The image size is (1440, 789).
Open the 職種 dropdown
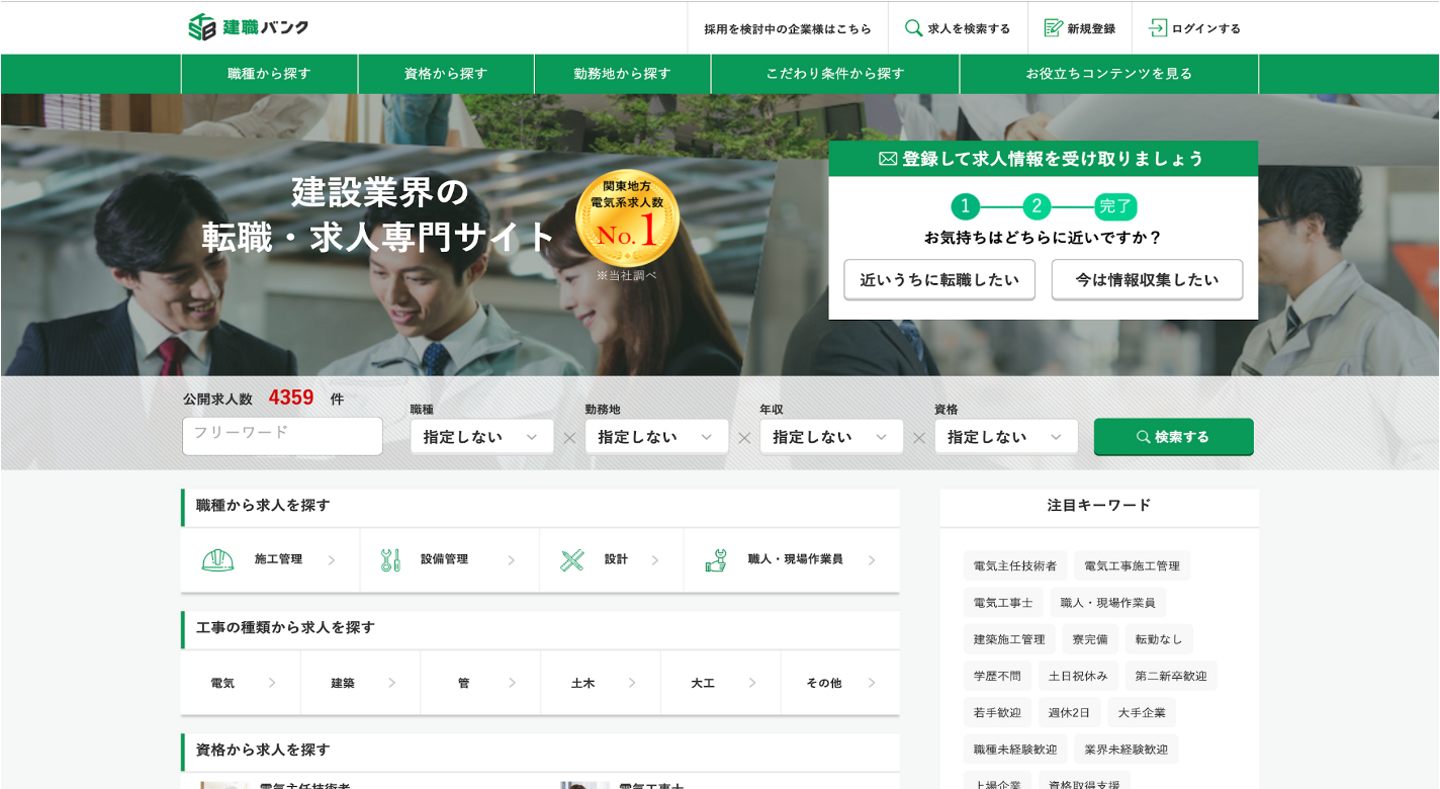(x=482, y=437)
